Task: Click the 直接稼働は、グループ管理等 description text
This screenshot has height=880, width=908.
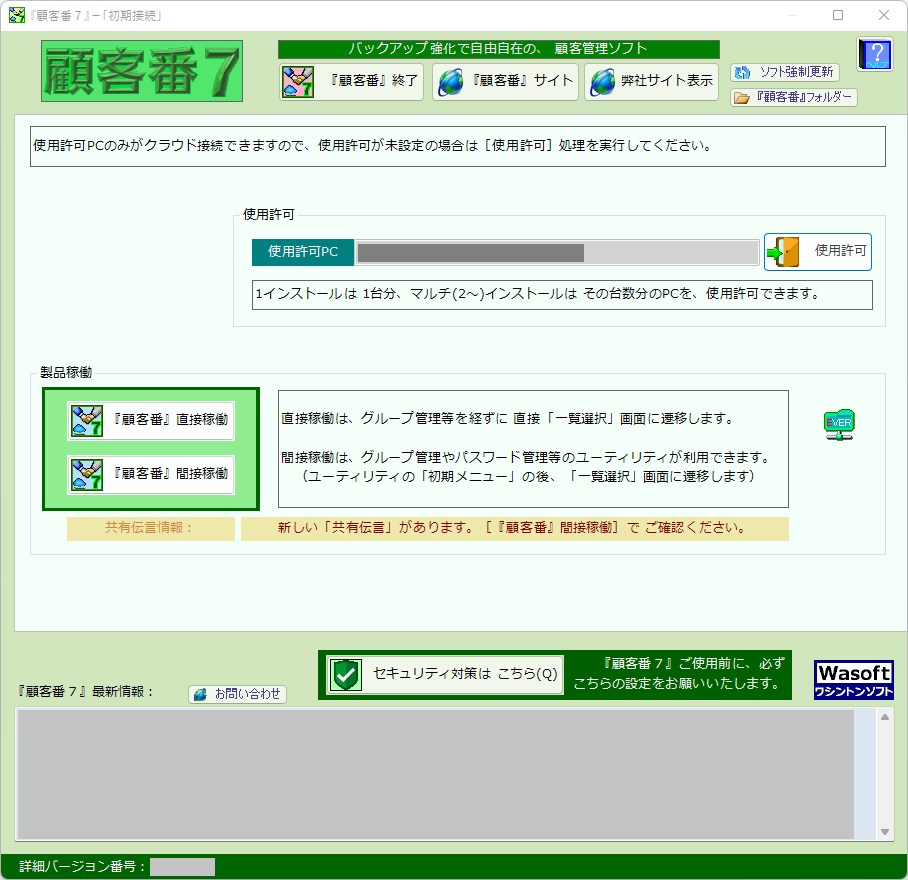Action: click(x=507, y=419)
